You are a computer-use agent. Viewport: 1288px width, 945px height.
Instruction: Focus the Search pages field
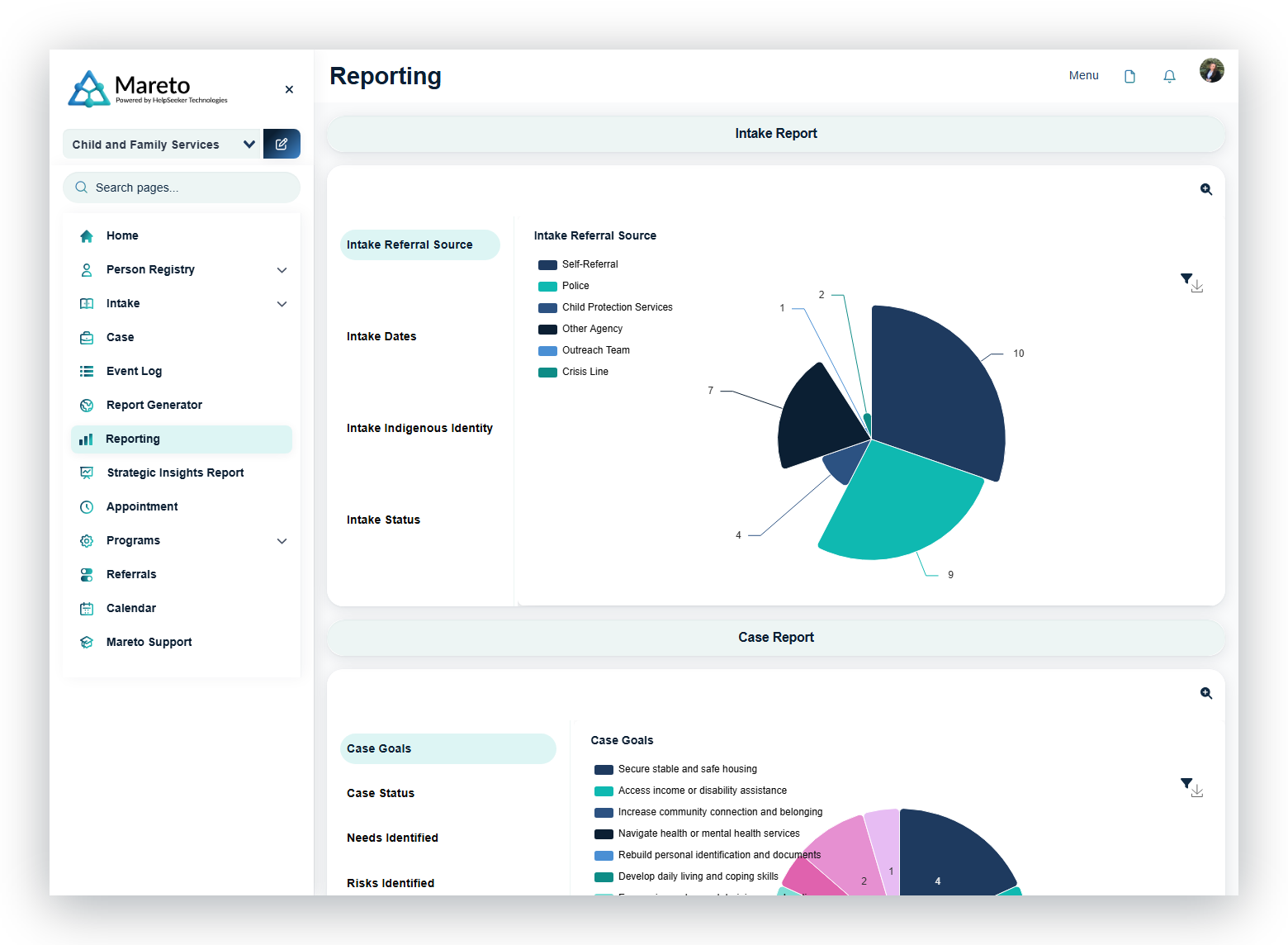[x=182, y=188]
